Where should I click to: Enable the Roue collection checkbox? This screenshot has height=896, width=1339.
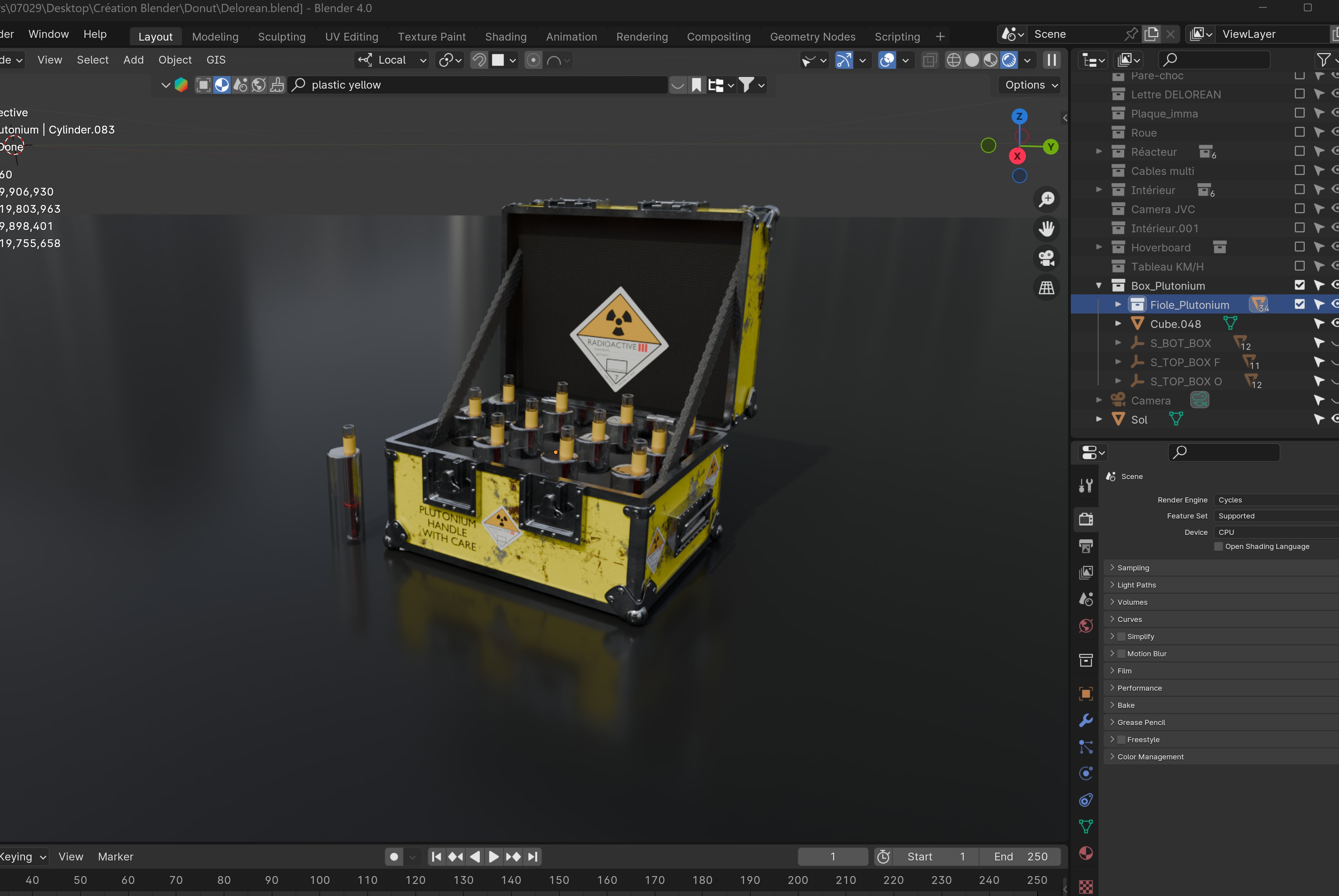[1300, 132]
